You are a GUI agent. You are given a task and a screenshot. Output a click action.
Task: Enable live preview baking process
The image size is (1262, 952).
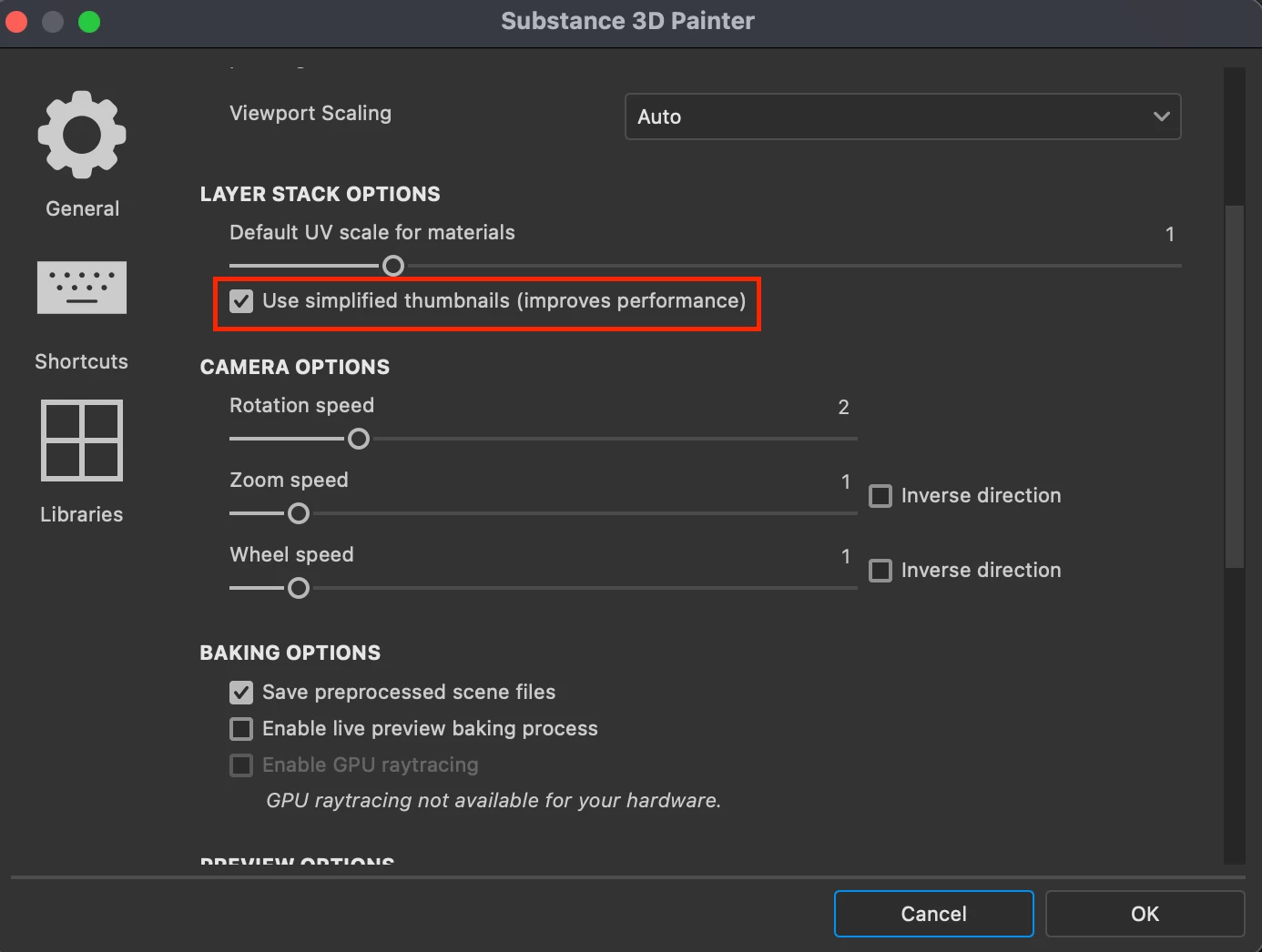241,729
